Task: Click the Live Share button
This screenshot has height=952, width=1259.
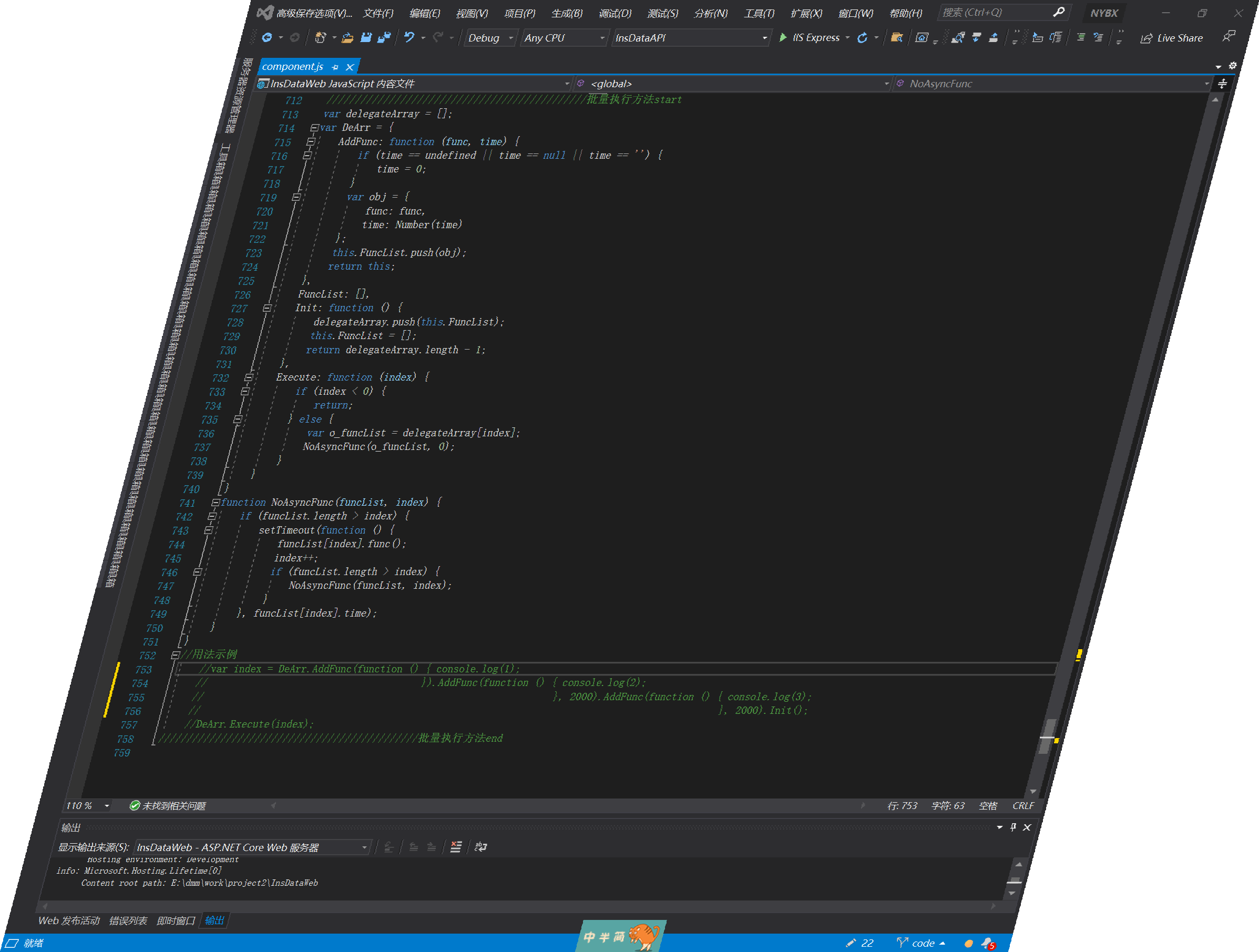Action: point(1172,37)
